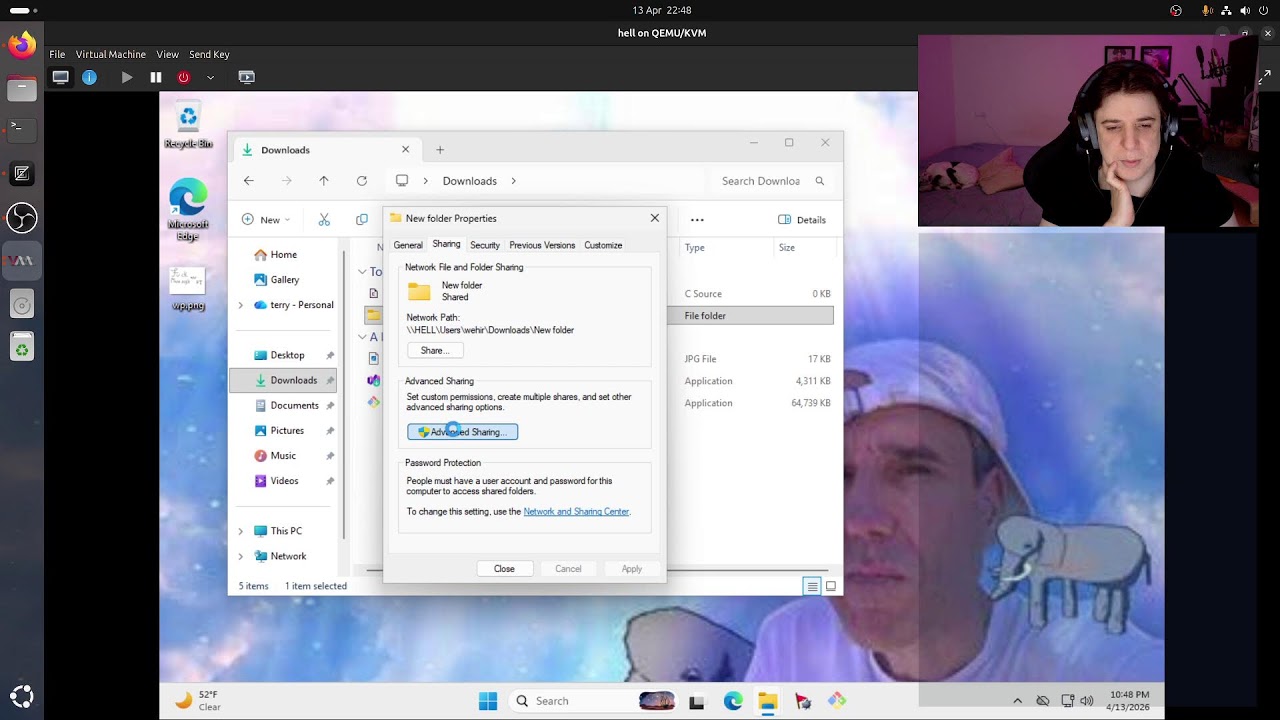Viewport: 1280px width, 720px height.
Task: Switch to the Previous Versions tab
Action: 542,245
